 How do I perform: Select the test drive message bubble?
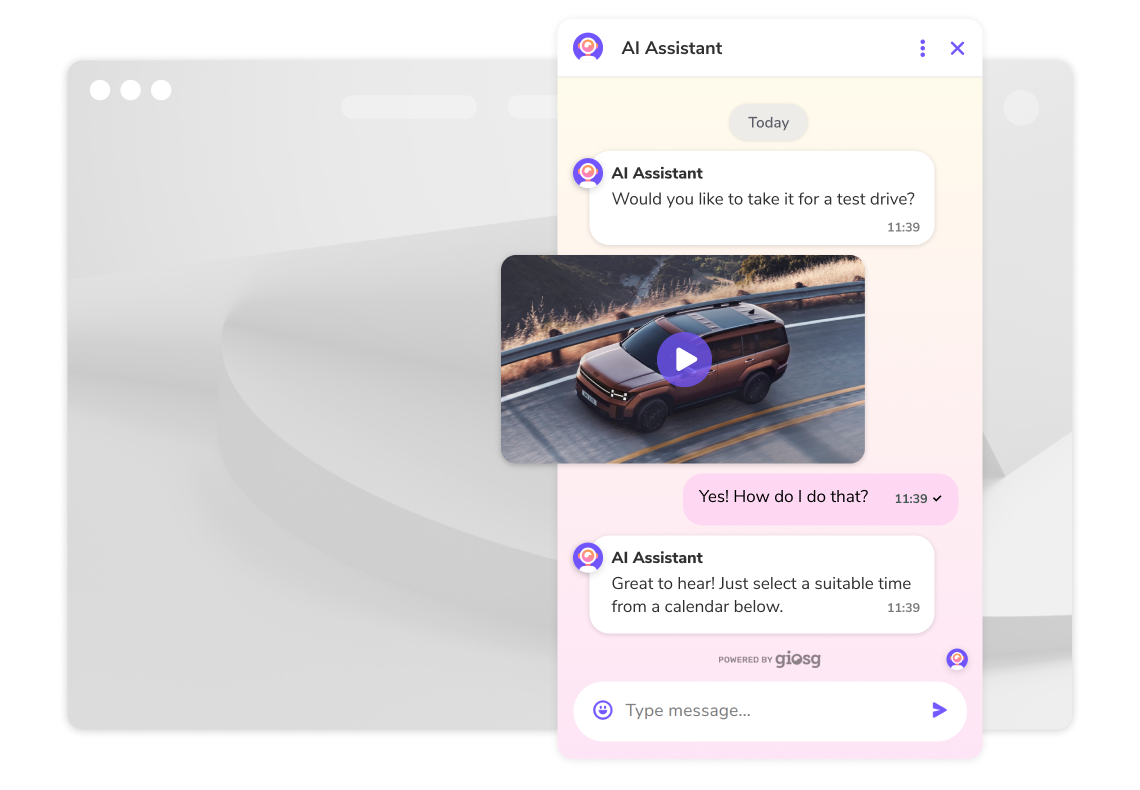tap(763, 198)
